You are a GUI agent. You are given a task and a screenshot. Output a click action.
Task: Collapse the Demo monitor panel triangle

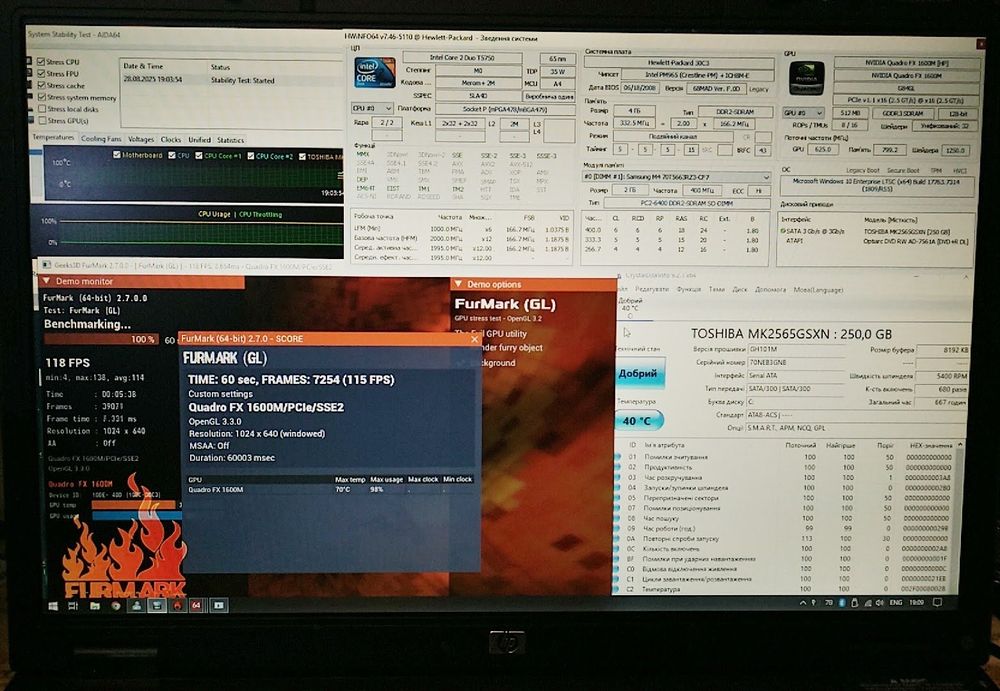46,281
